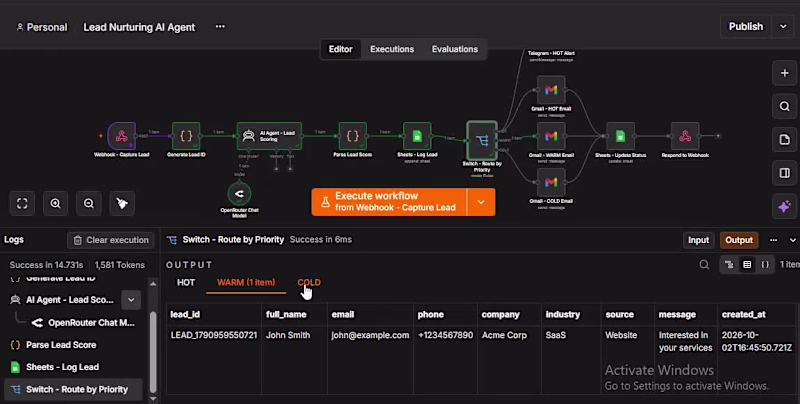The height and width of the screenshot is (404, 800).
Task: Add a sticky note from right sidebar
Action: tap(785, 139)
